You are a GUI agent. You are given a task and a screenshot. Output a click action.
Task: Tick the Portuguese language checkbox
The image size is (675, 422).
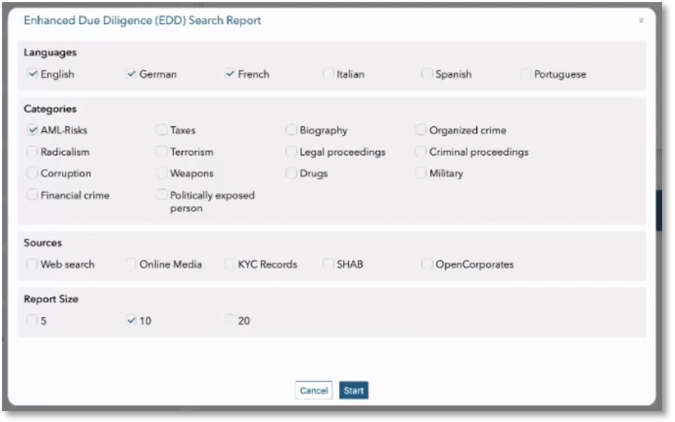tap(526, 74)
